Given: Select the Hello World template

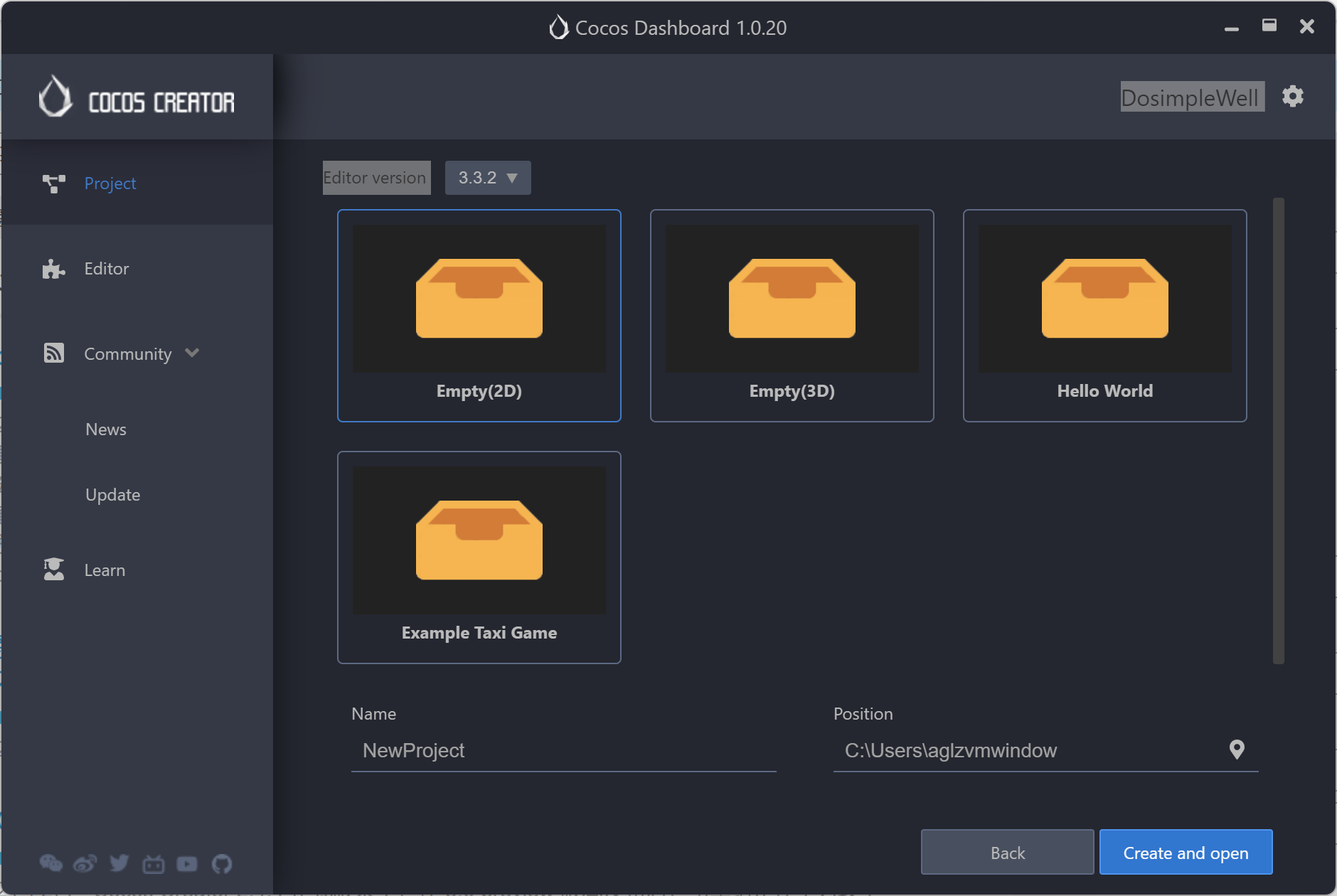Looking at the screenshot, I should (1105, 316).
